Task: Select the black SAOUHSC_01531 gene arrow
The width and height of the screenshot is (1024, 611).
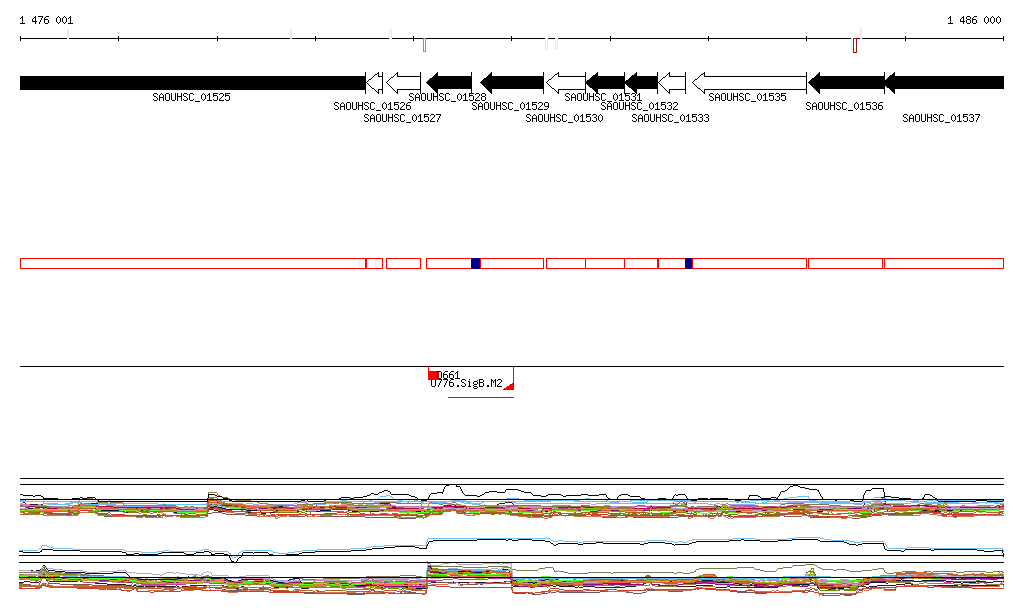Action: [x=605, y=83]
